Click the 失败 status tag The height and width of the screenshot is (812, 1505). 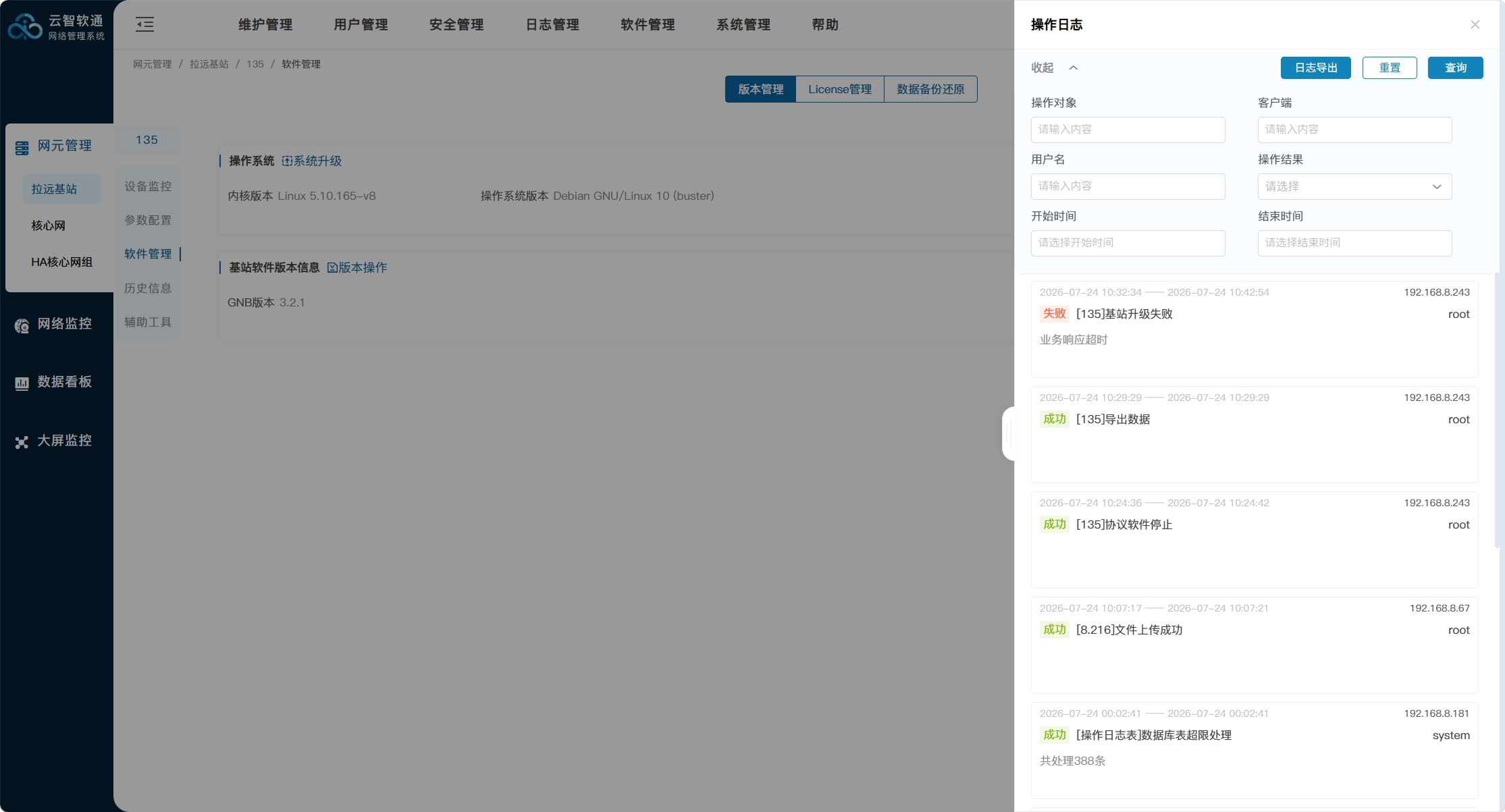point(1054,313)
